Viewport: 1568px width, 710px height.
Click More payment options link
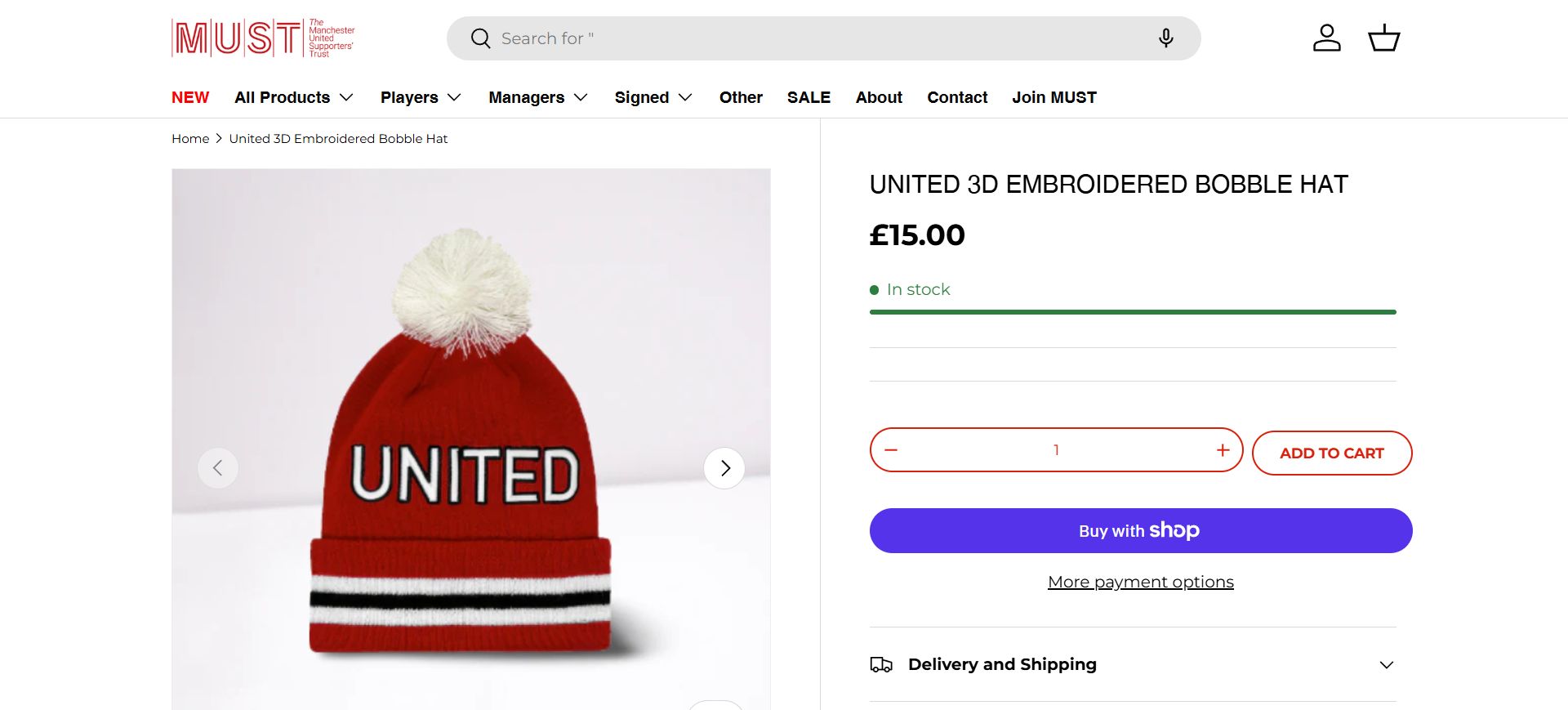point(1140,582)
